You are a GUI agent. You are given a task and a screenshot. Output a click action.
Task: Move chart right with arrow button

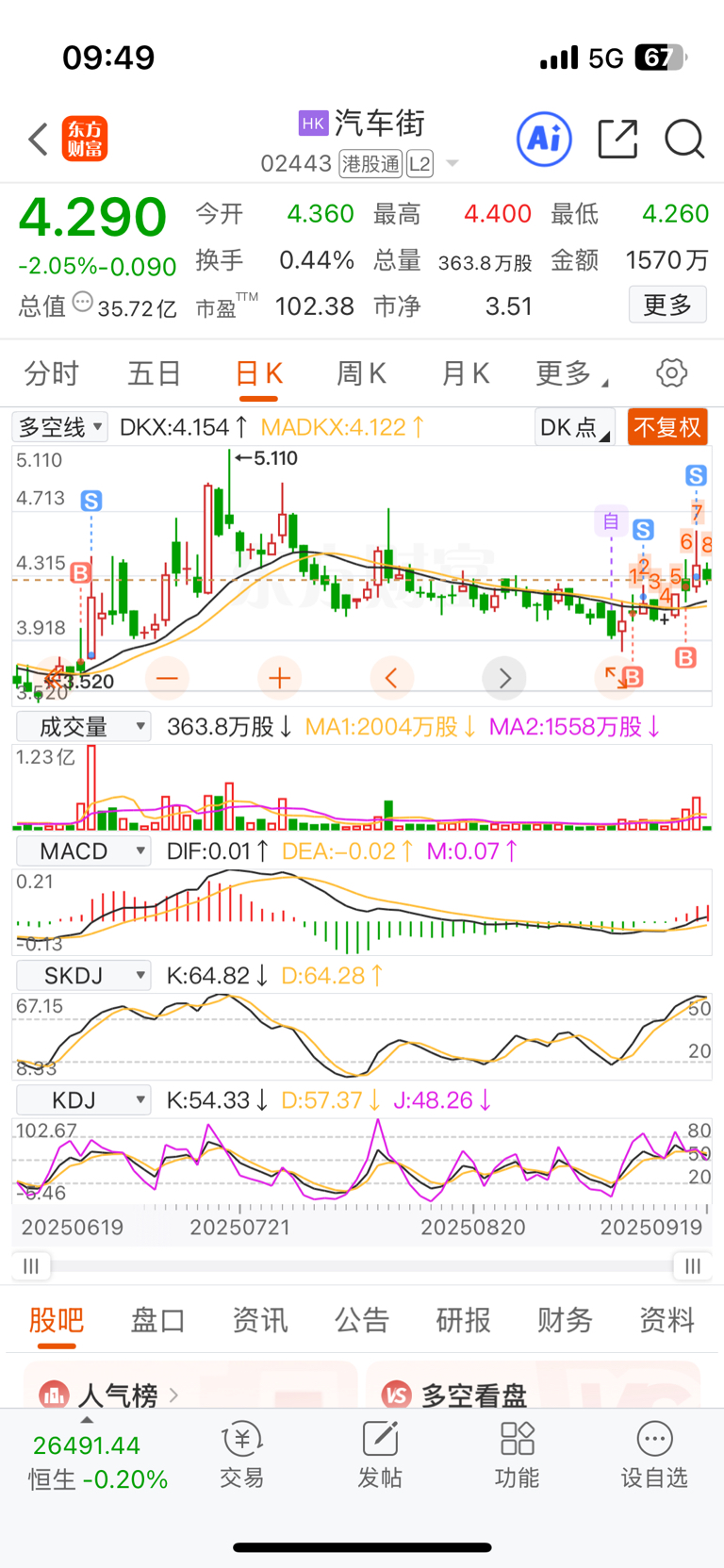[x=504, y=678]
